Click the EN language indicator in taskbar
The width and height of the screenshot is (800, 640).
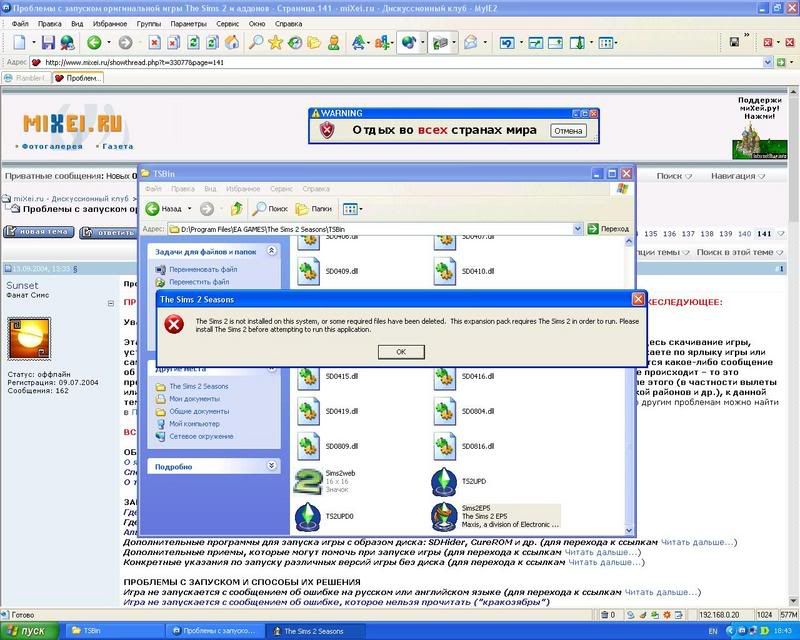[x=713, y=631]
